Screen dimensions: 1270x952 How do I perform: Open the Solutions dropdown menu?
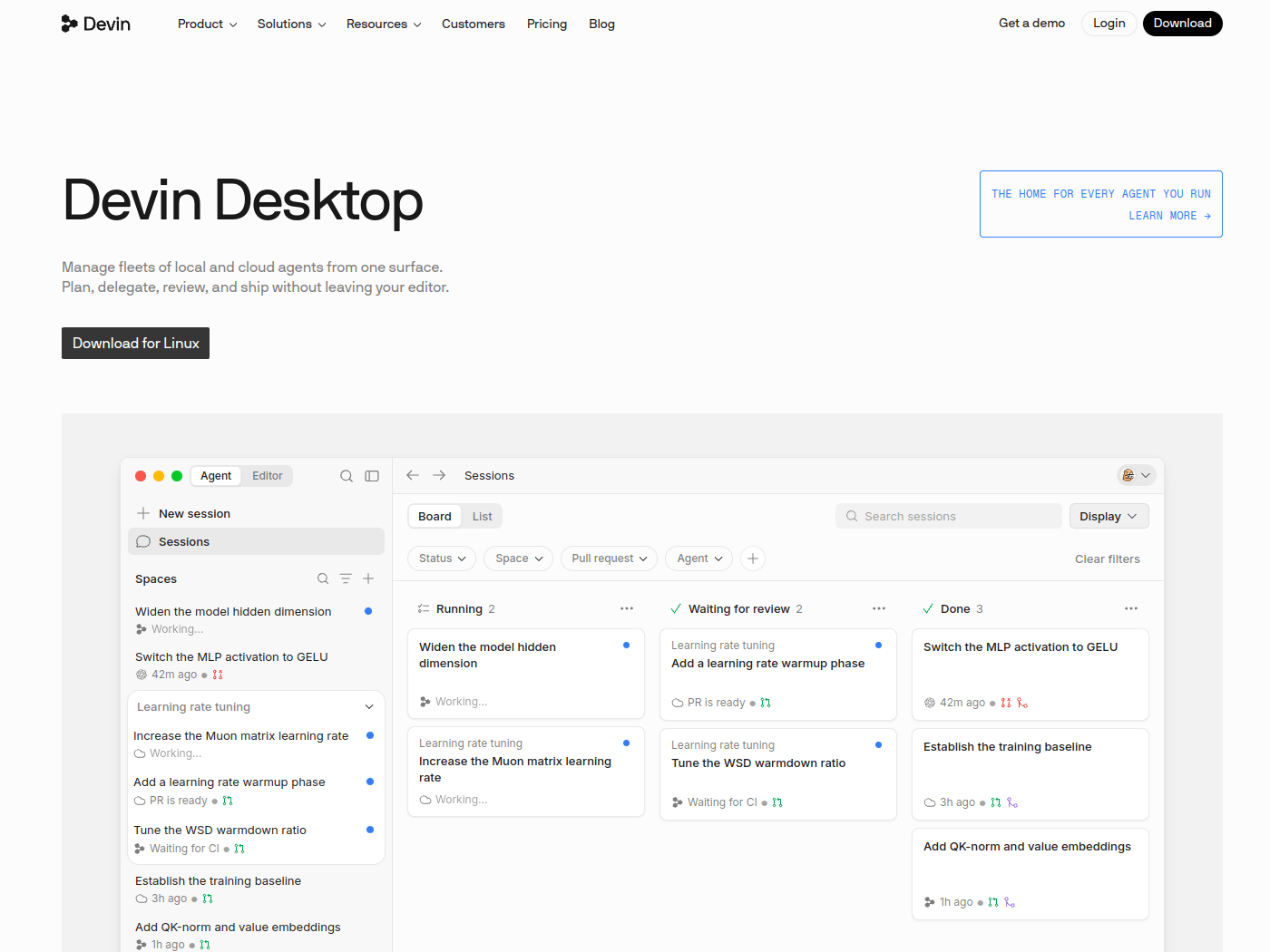[x=291, y=24]
